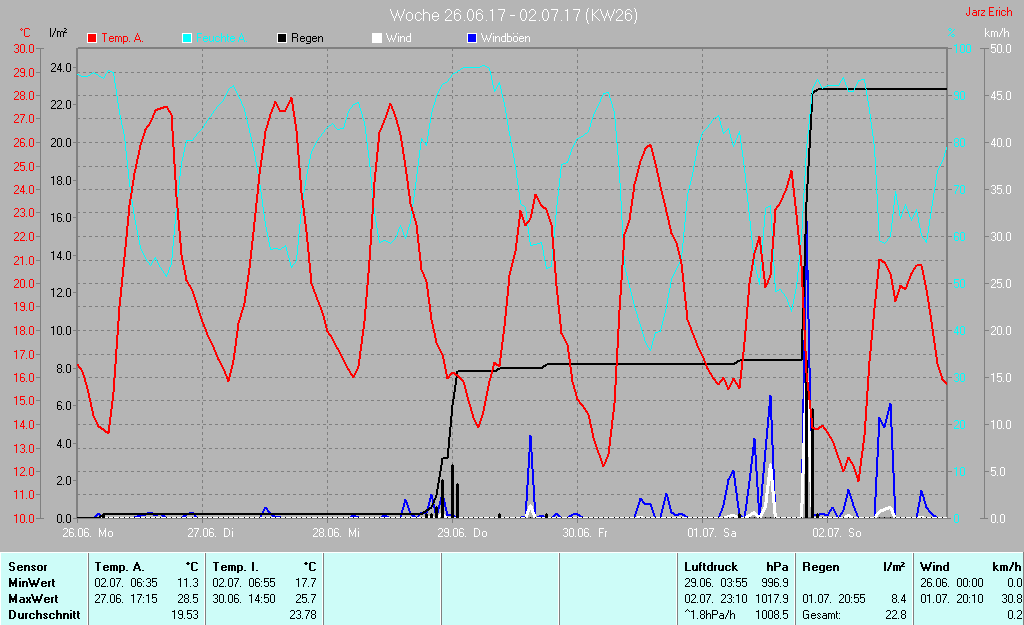The width and height of the screenshot is (1024, 625).
Task: Click the 'Luftdruck' table column header
Action: pos(711,567)
